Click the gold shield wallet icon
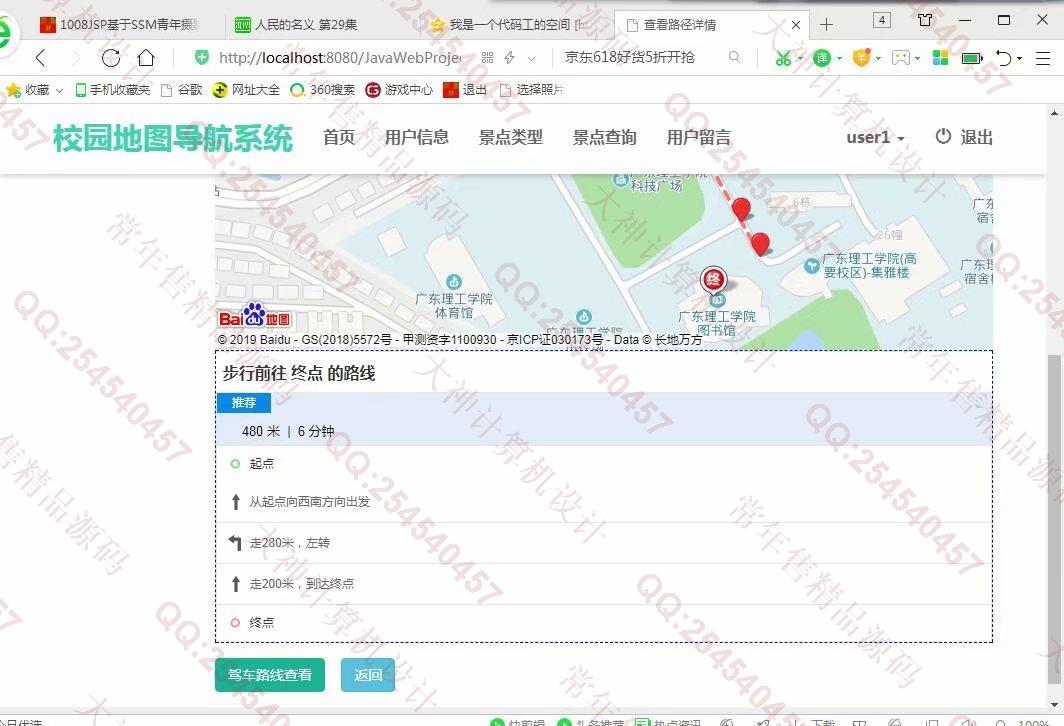 pos(861,58)
